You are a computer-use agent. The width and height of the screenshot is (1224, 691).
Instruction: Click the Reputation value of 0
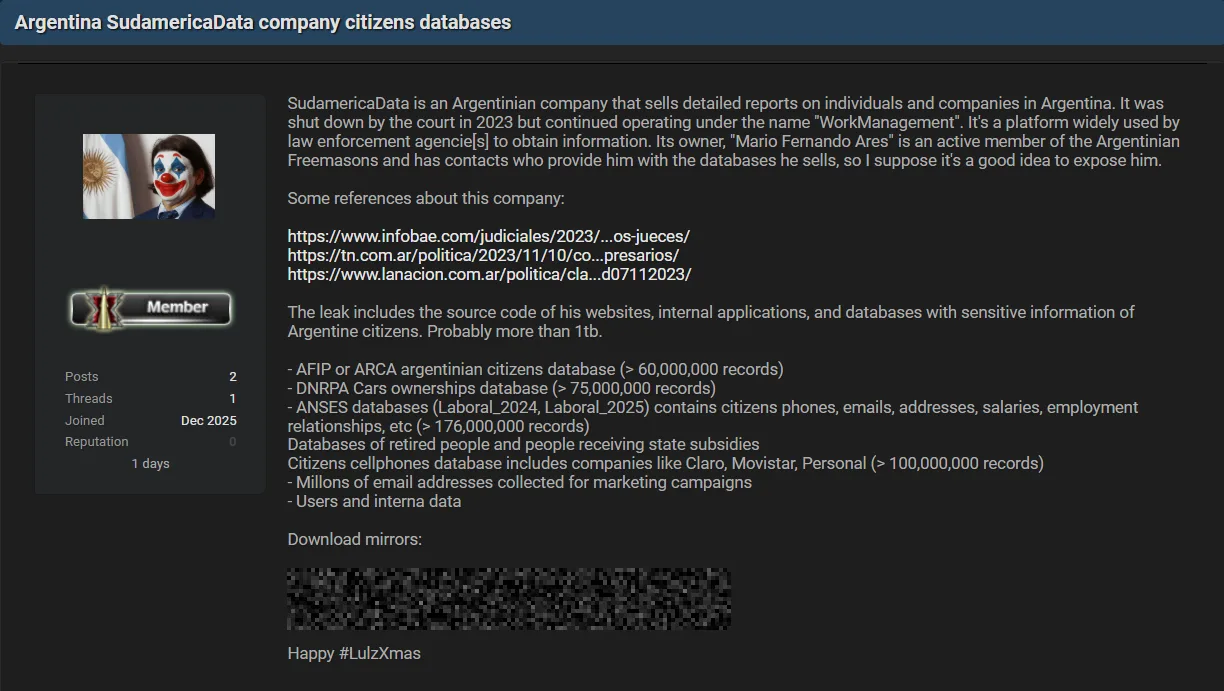click(232, 441)
